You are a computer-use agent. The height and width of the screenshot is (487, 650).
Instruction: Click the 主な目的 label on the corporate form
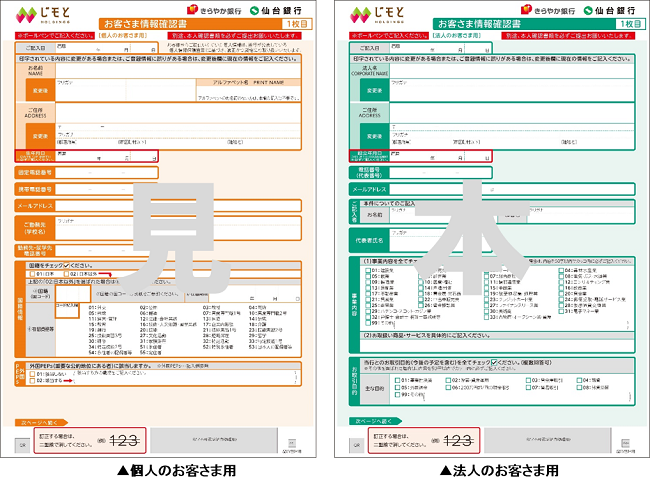tap(374, 389)
